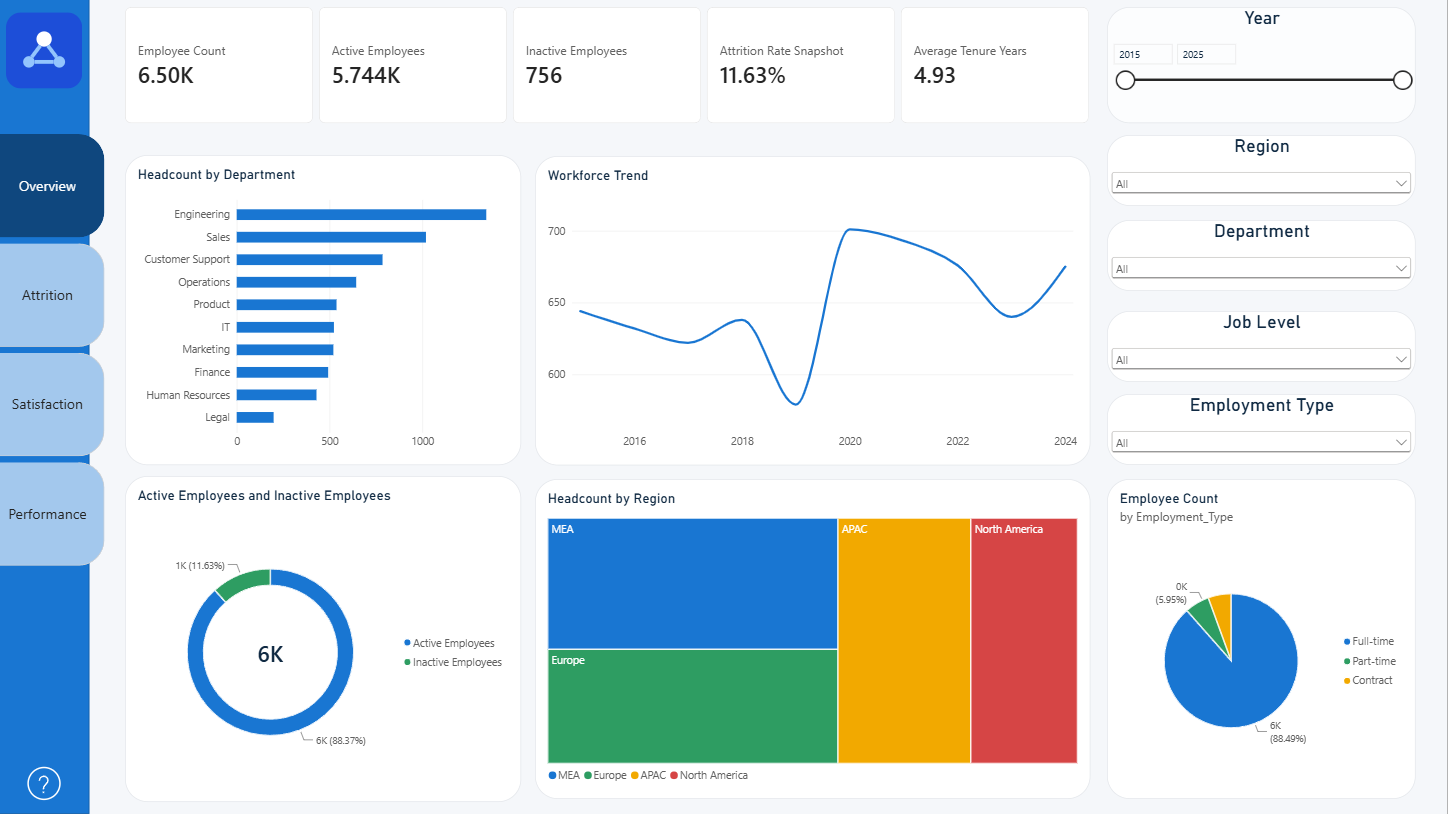1451x814 pixels.
Task: Click the Full-time legend entry
Action: [x=1369, y=641]
